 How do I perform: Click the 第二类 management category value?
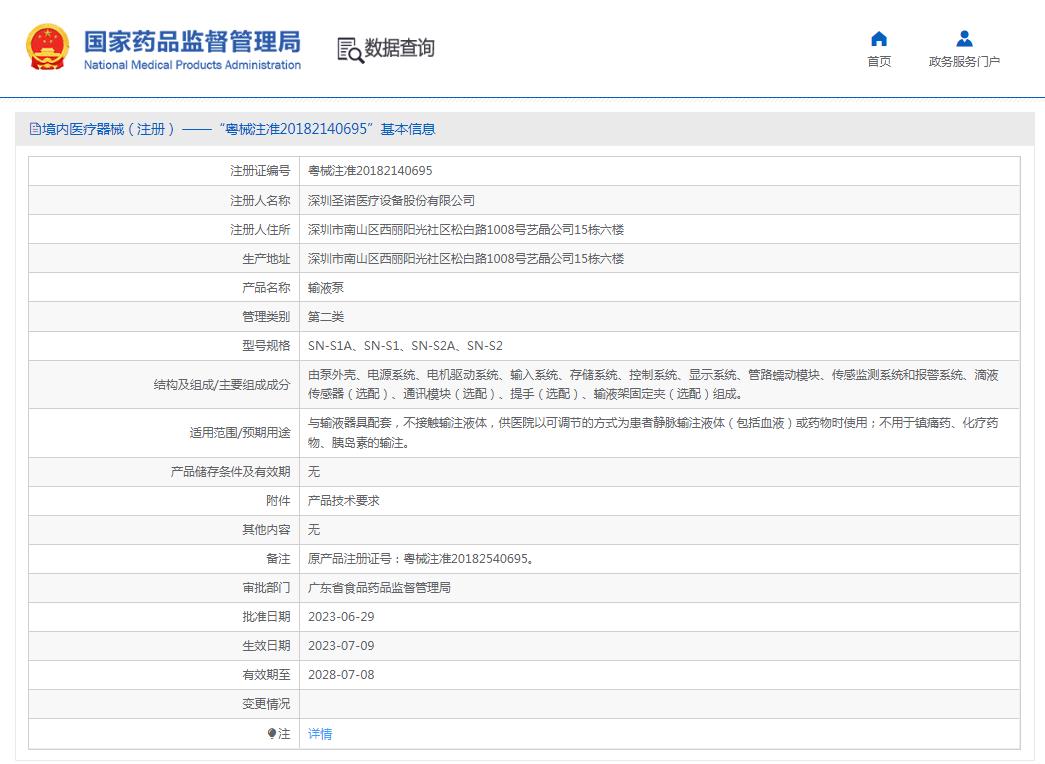tap(326, 317)
